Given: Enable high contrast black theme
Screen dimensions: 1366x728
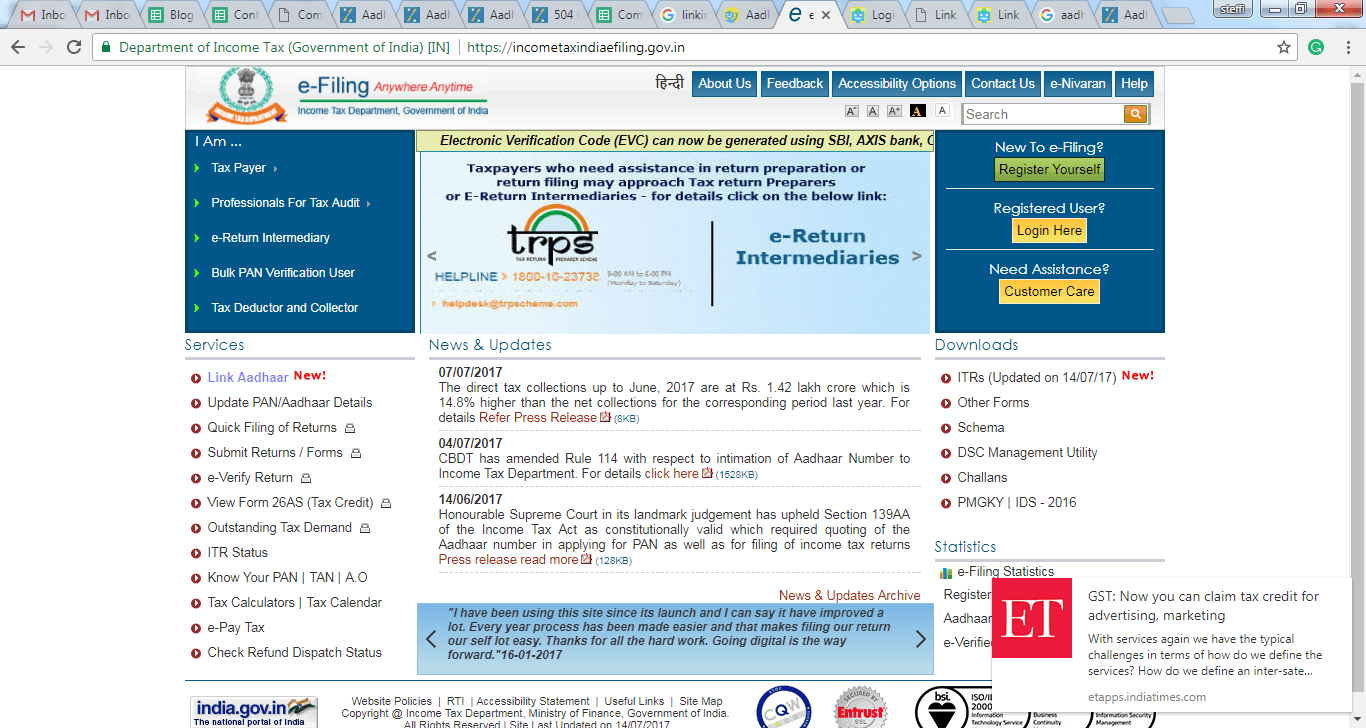Looking at the screenshot, I should (x=917, y=111).
